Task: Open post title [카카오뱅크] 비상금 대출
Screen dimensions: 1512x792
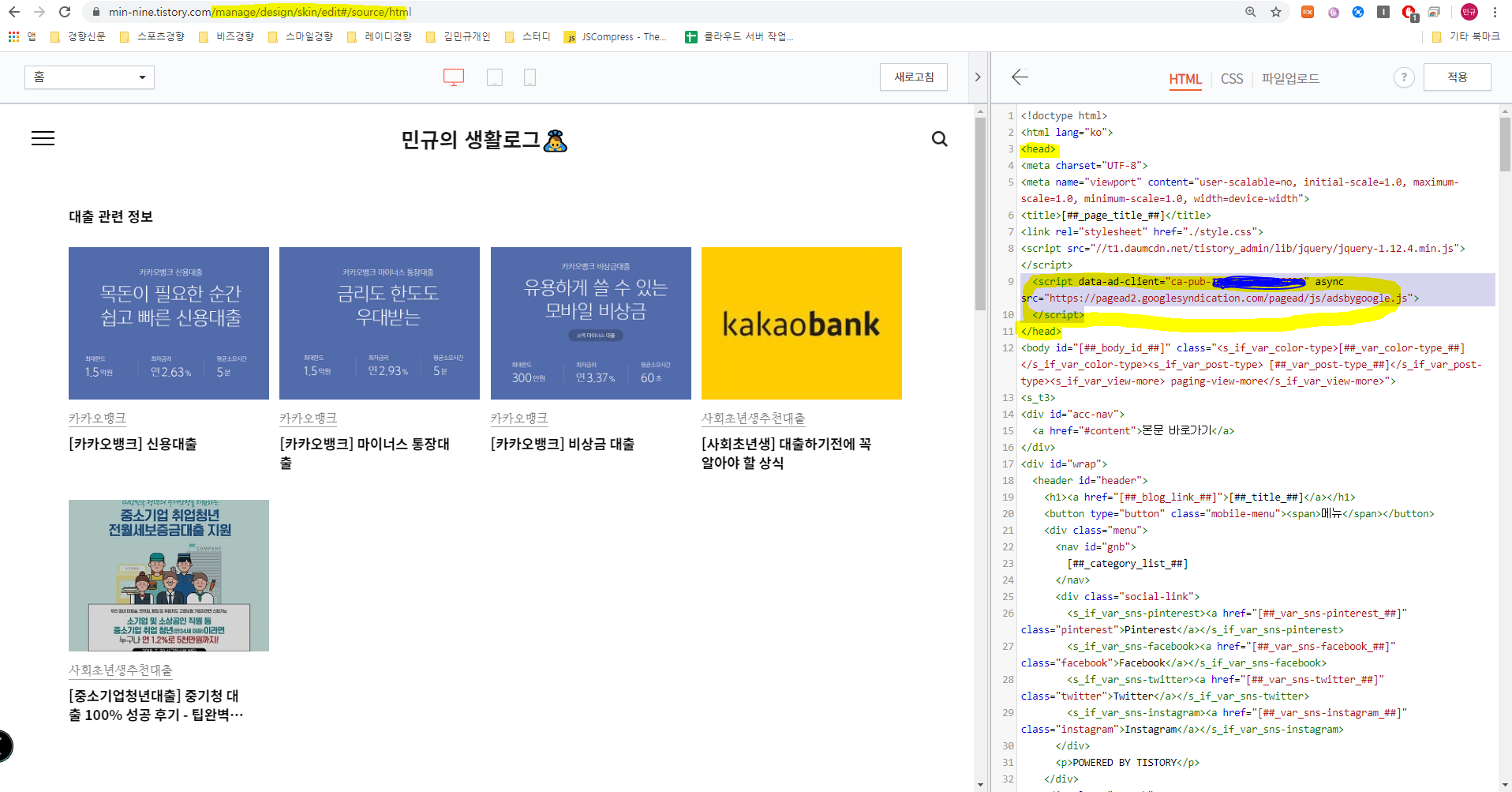Action: tap(563, 444)
